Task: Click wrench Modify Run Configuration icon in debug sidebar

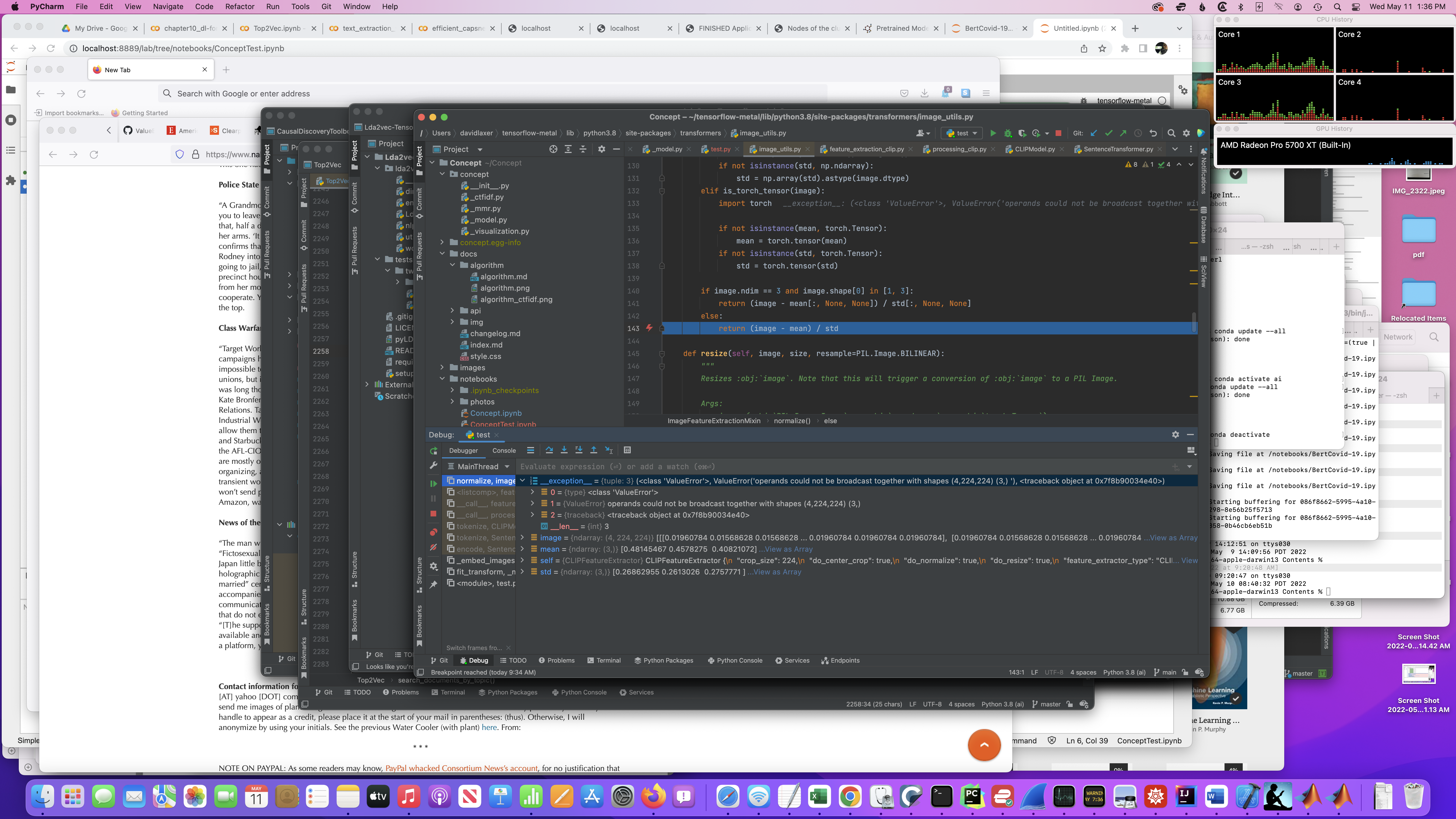Action: [x=433, y=465]
